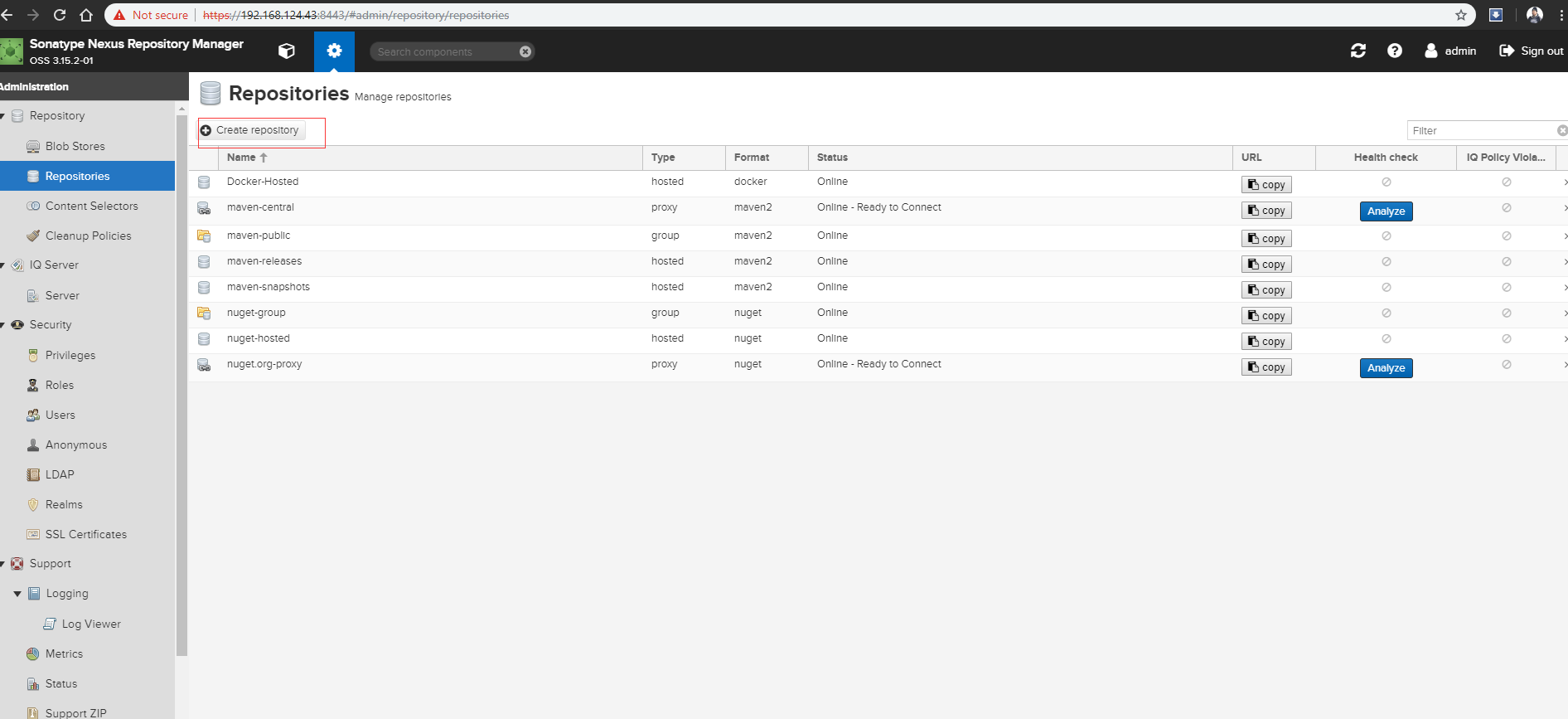The width and height of the screenshot is (1568, 719).
Task: Collapse the Support tree section
Action: 3,564
